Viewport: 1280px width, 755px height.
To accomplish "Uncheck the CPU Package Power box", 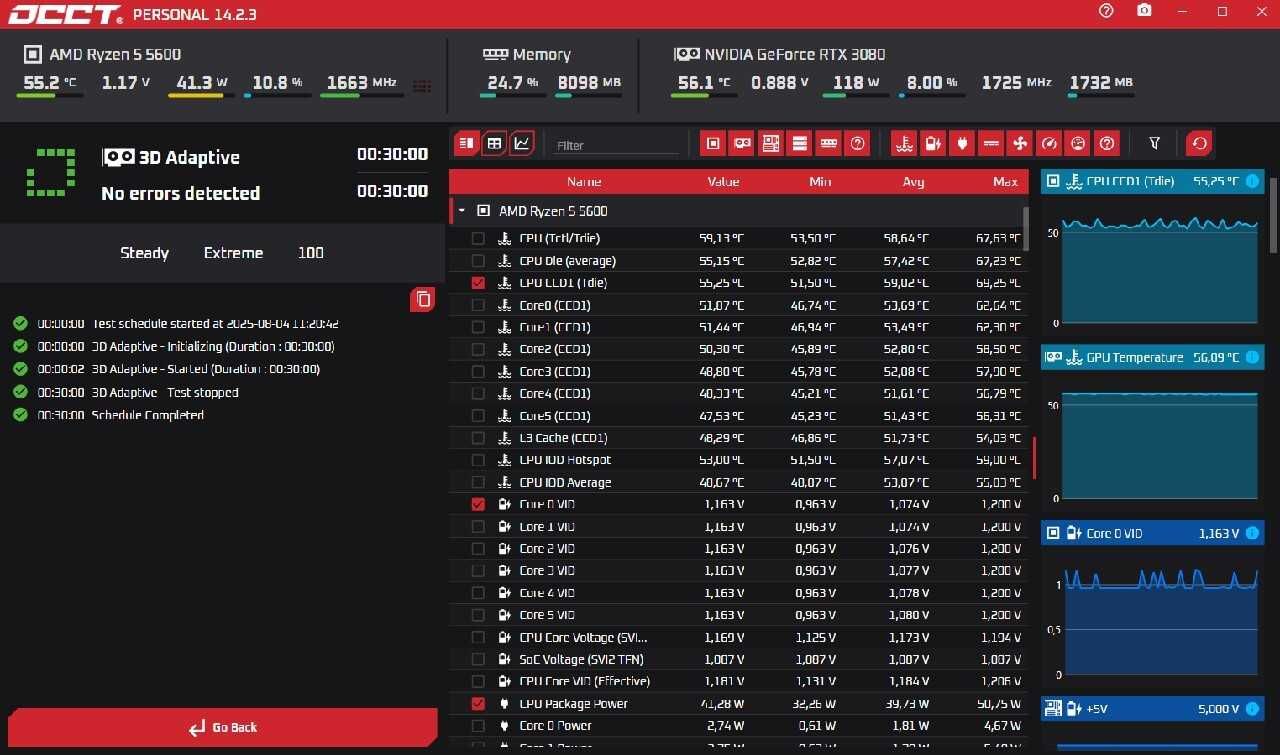I will 478,704.
